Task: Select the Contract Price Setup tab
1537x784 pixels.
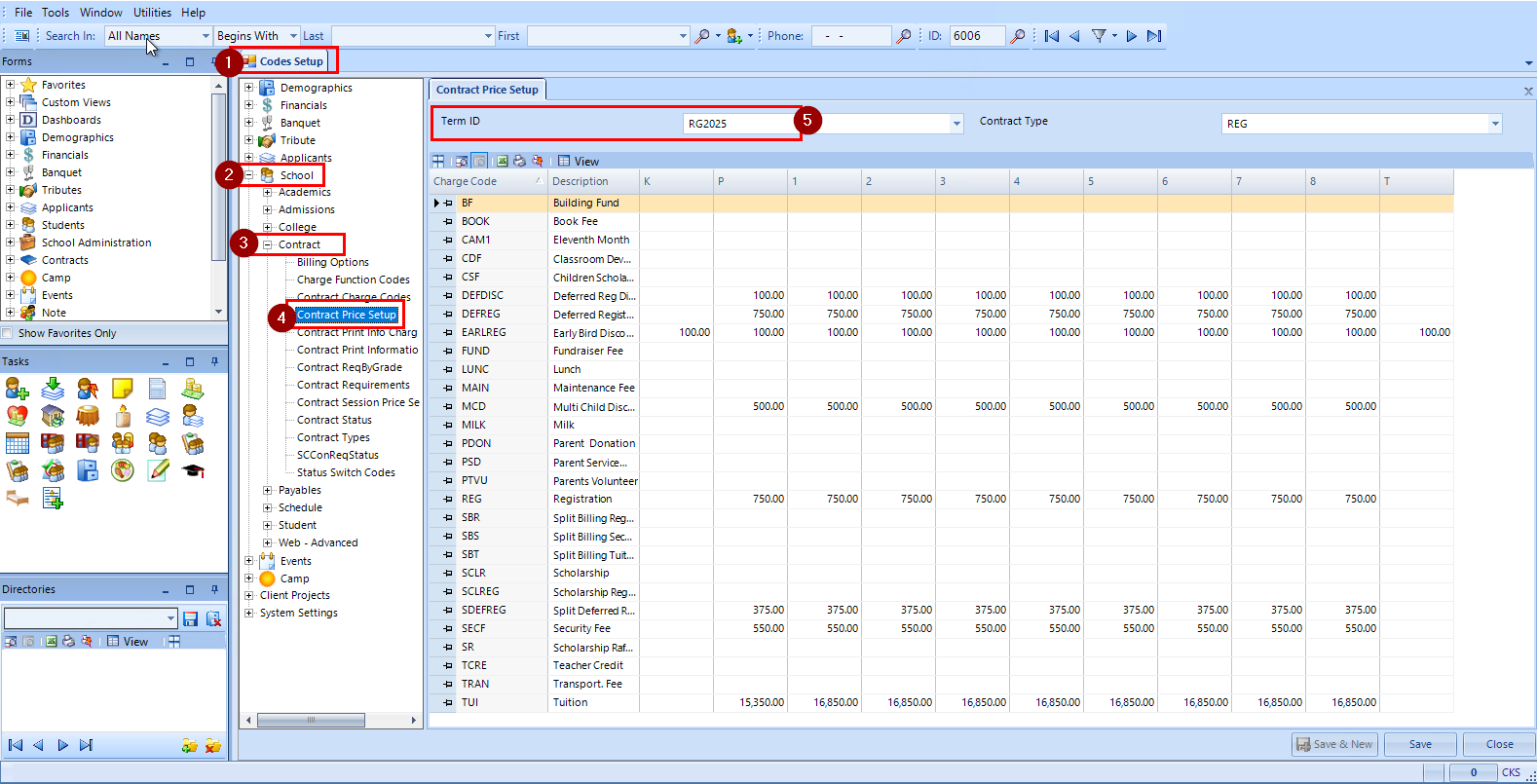Action: 487,90
